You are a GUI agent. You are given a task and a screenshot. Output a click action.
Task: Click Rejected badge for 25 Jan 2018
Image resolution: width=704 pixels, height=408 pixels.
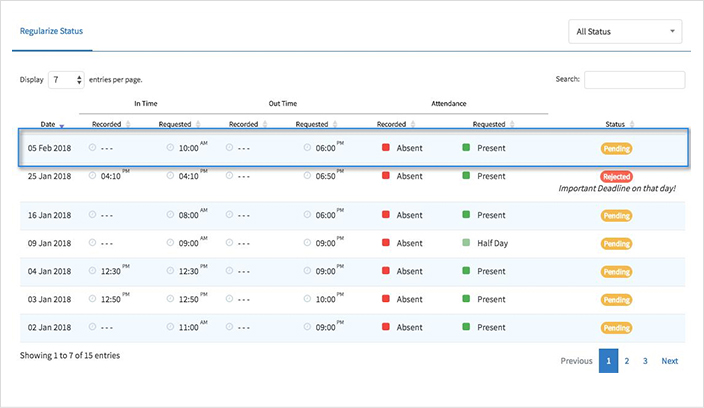click(616, 176)
